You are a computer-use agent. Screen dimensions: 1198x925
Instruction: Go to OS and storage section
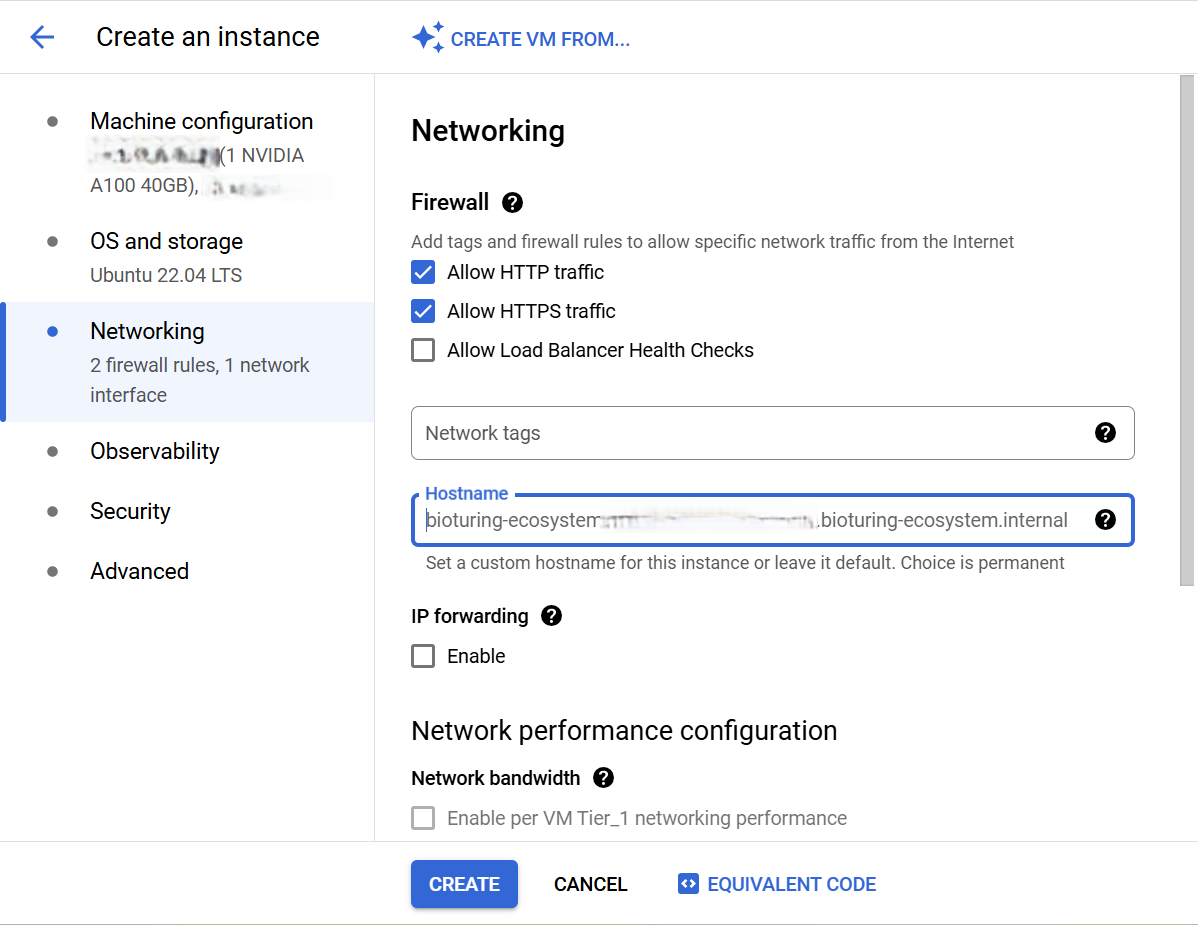[x=166, y=242]
